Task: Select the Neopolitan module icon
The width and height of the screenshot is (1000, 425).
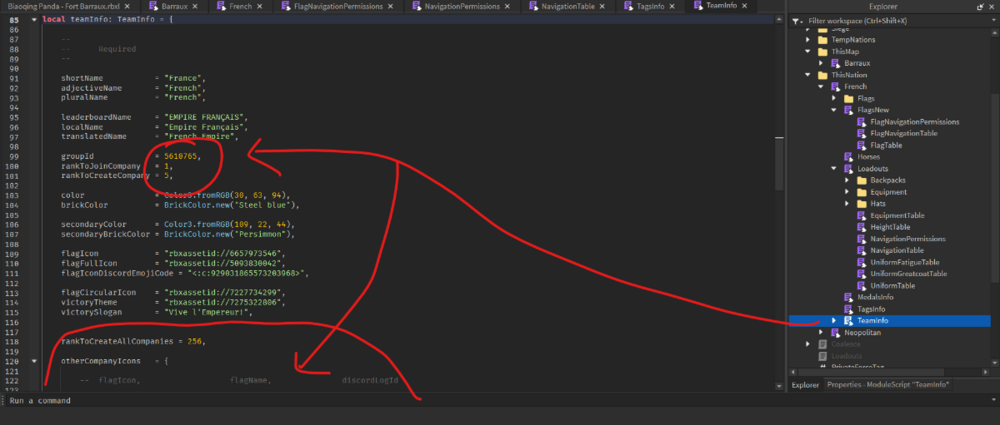Action: tap(835, 332)
